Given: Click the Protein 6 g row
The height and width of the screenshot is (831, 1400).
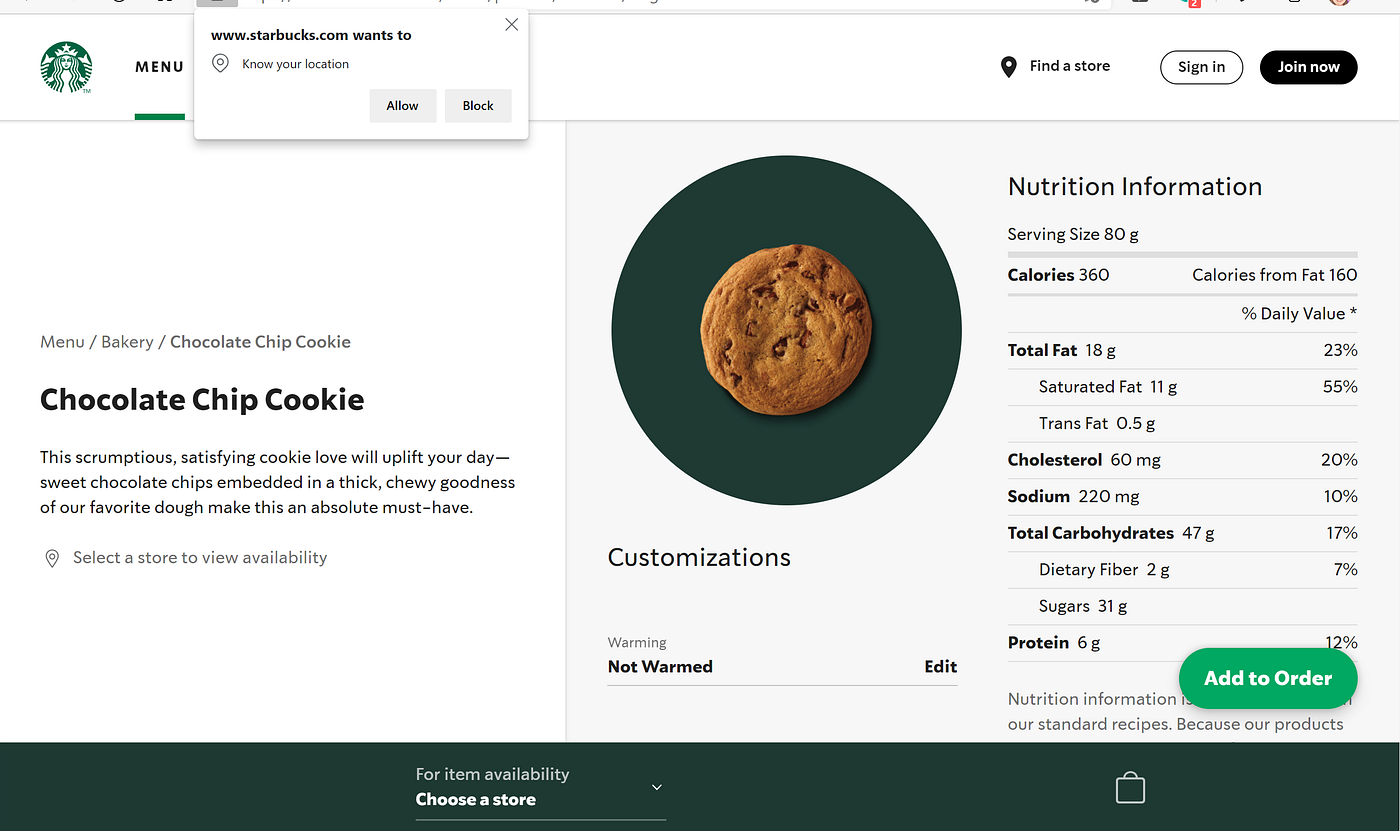Looking at the screenshot, I should click(1183, 642).
